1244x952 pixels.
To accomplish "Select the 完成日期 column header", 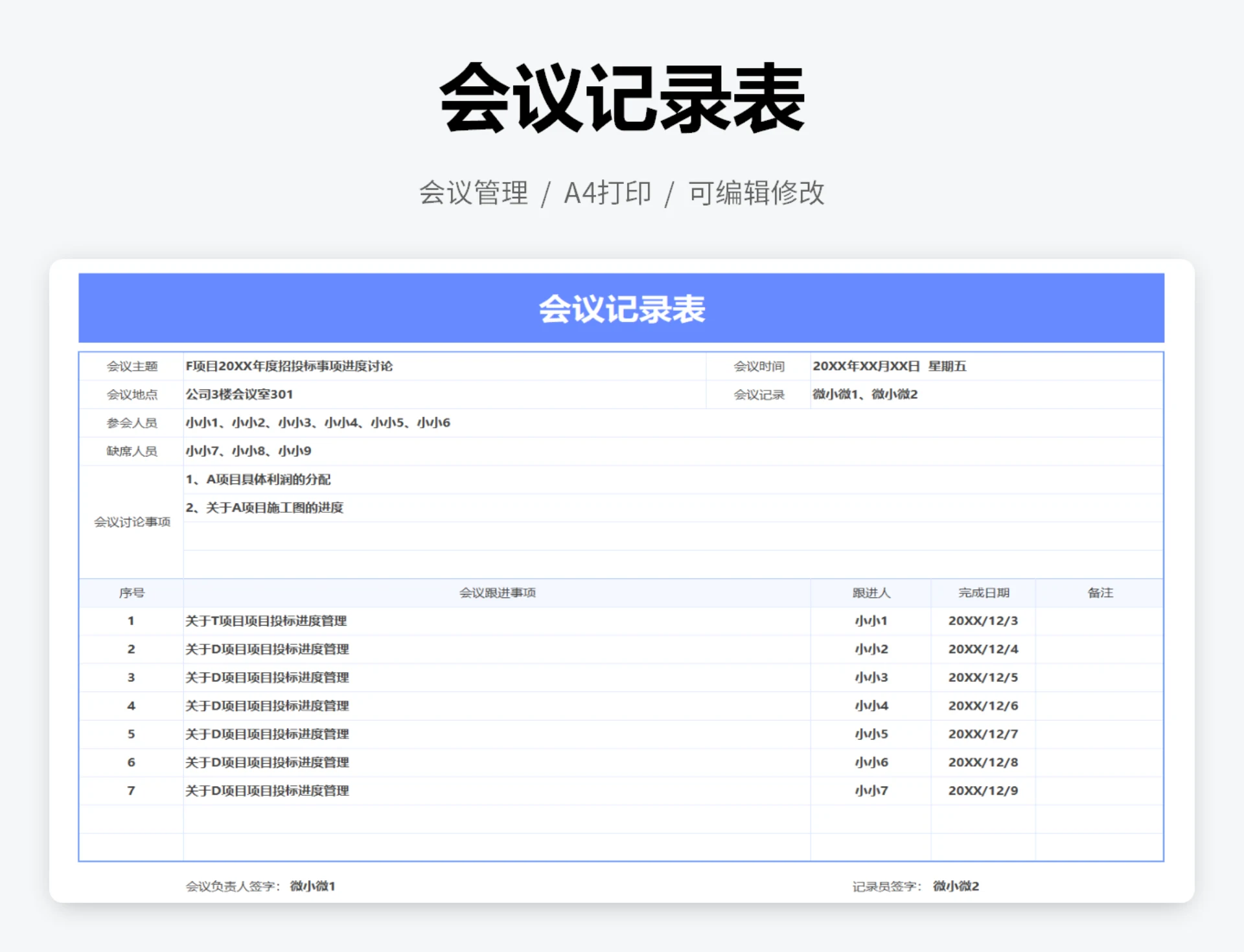I will [984, 593].
